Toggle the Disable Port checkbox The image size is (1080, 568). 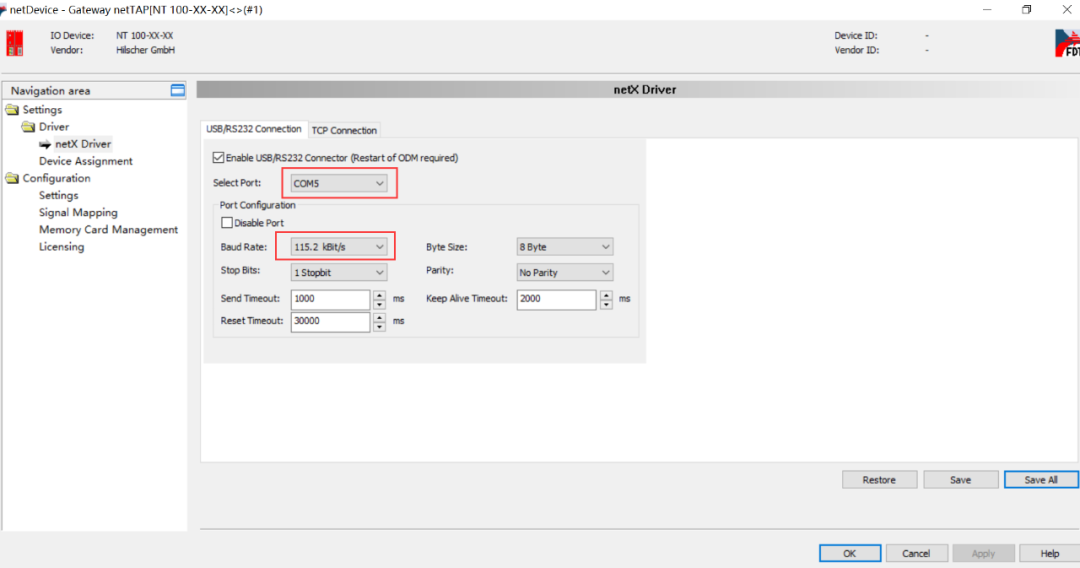coord(227,222)
